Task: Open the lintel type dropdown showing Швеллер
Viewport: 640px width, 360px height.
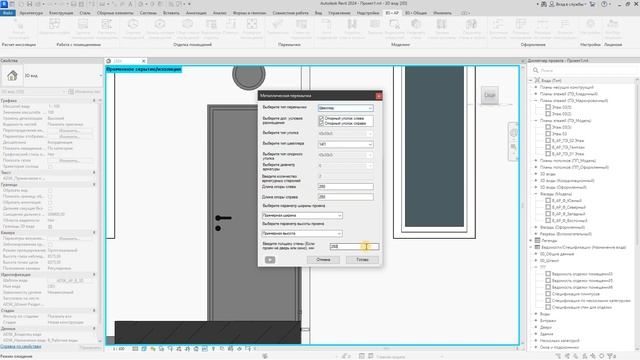Action: pos(345,108)
